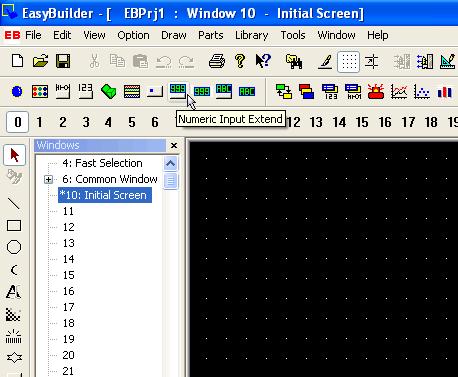The width and height of the screenshot is (458, 377).
Task: Click the bar graph icon
Action: (x=445, y=92)
